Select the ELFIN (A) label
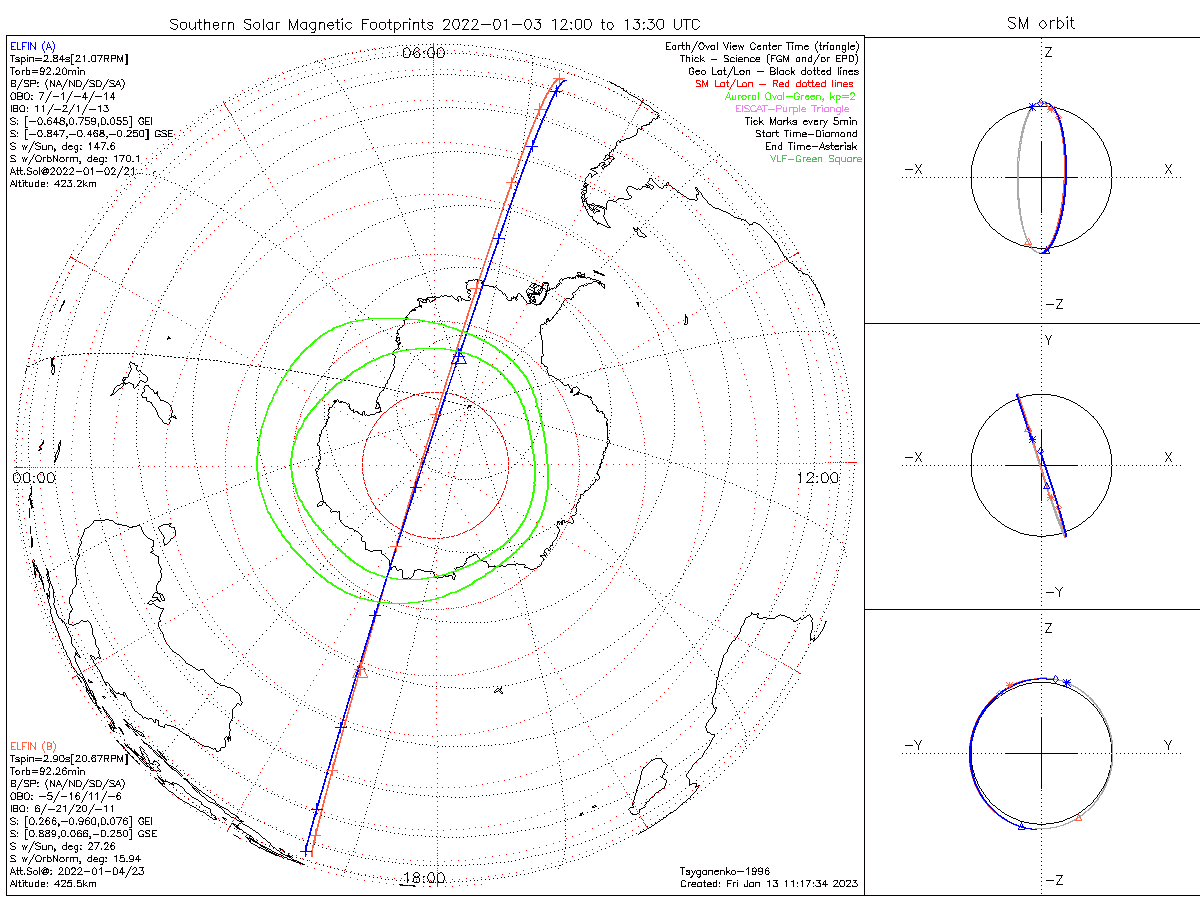Viewport: 1200px width, 900px height. point(35,46)
